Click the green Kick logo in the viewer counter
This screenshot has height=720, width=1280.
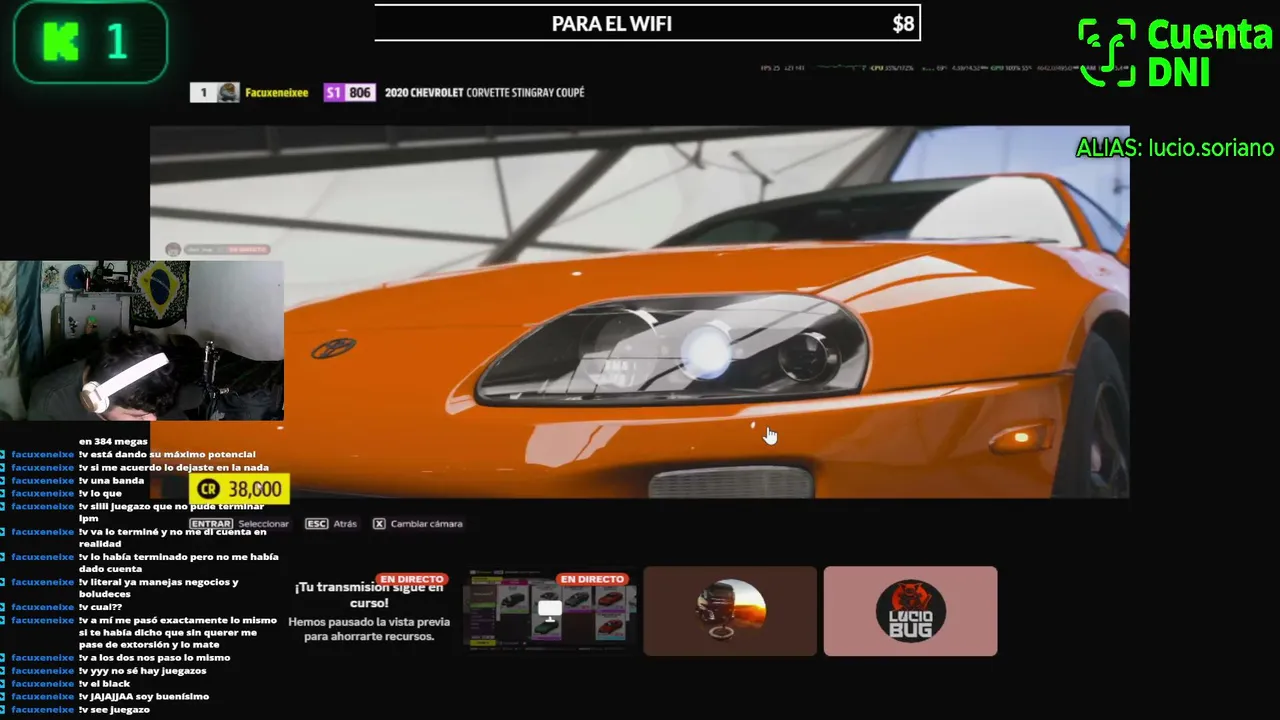61,42
